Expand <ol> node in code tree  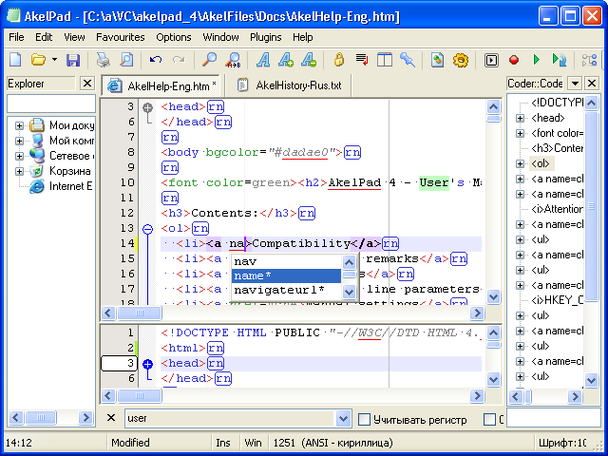click(520, 164)
